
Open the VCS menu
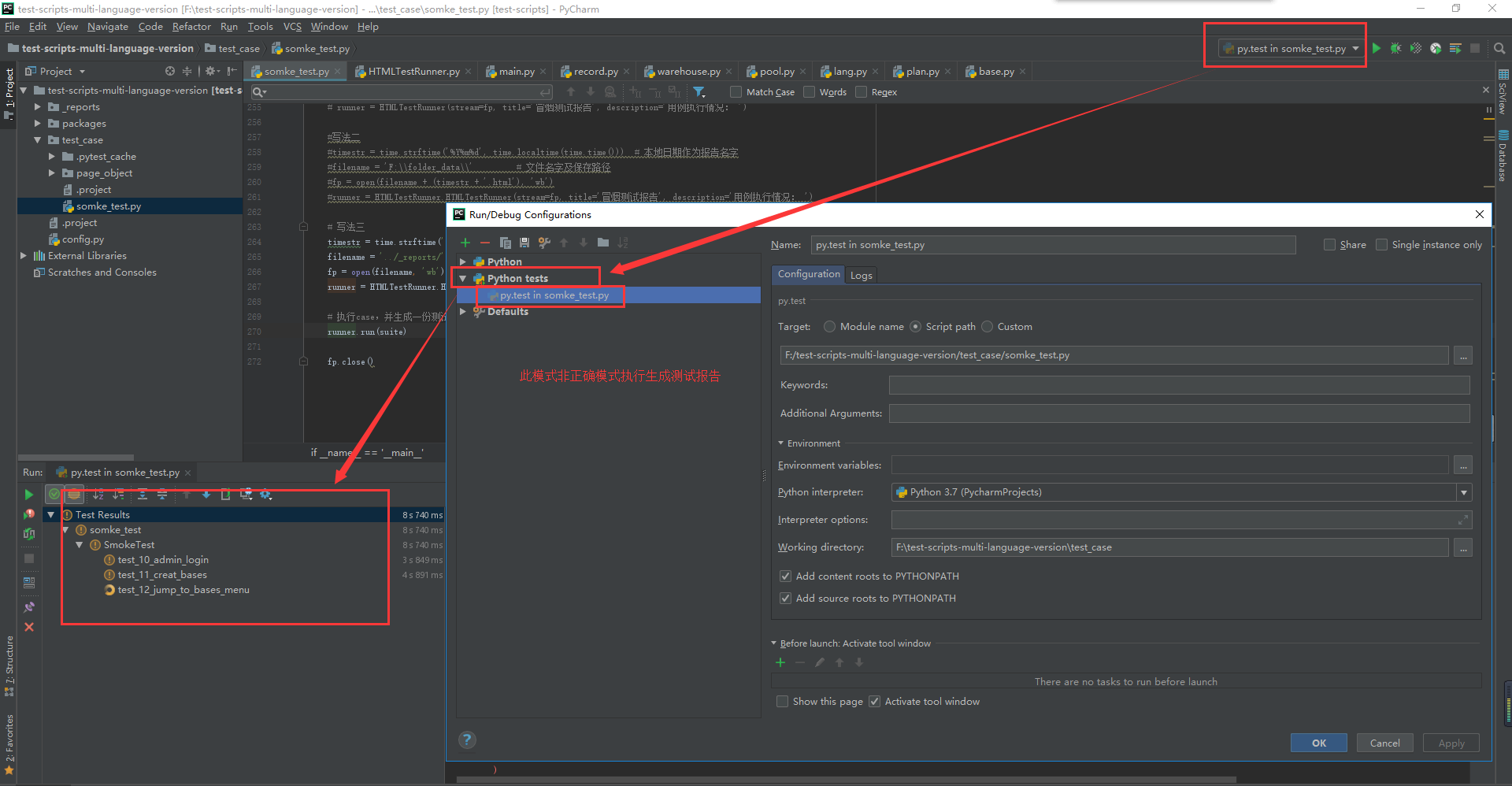[x=292, y=27]
